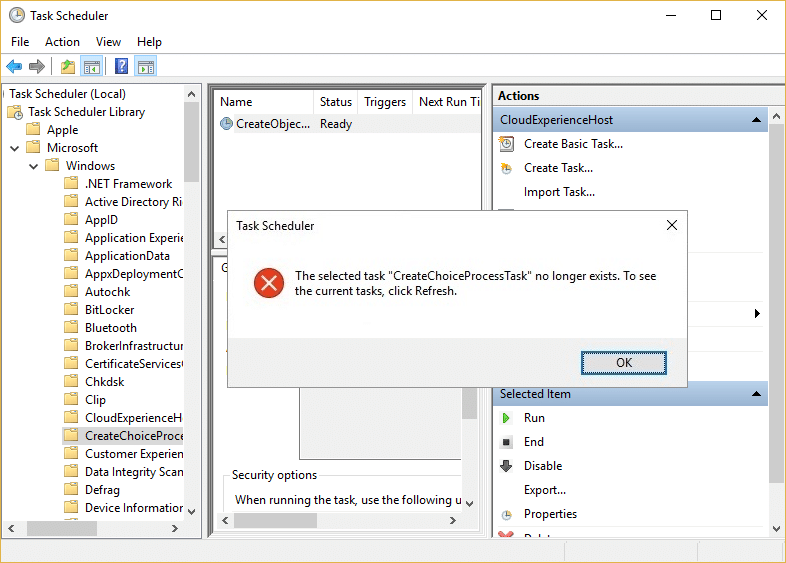Image resolution: width=786 pixels, height=563 pixels.
Task: Close the Task Scheduler error dialog
Action: 672,226
